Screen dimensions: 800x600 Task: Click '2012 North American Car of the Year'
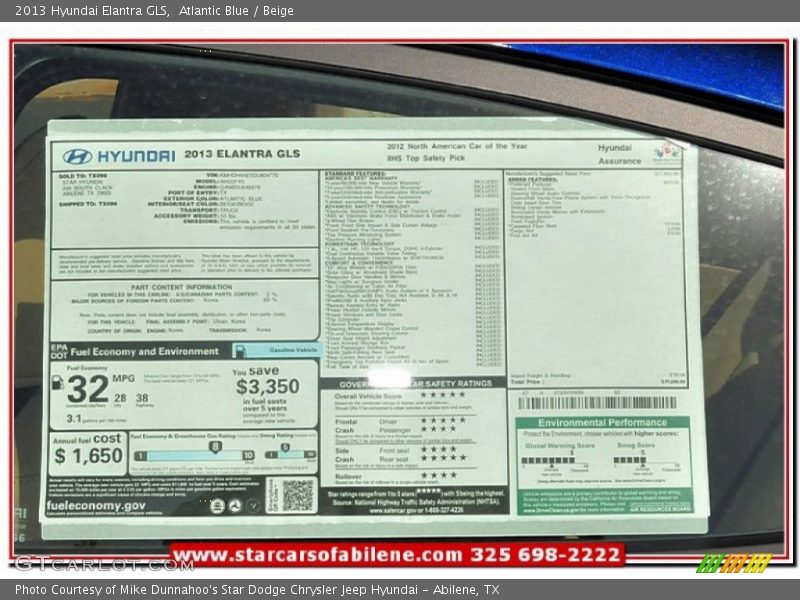pos(457,146)
